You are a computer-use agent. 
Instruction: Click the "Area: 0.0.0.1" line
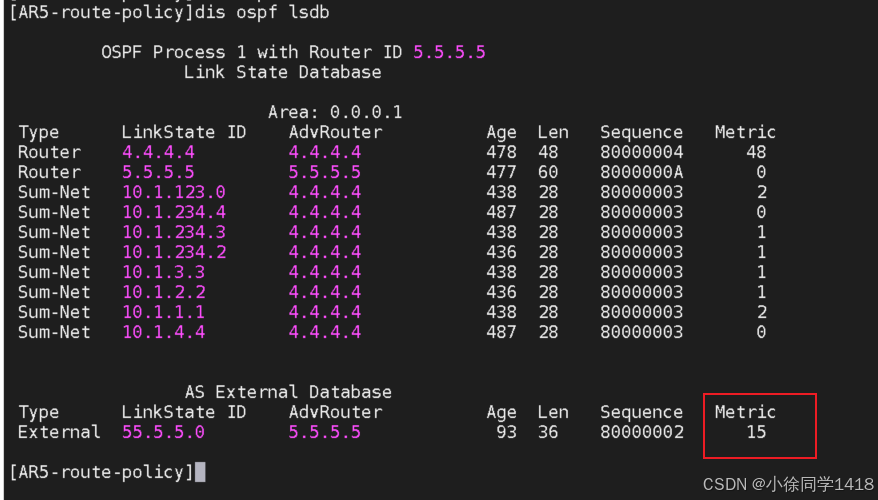[335, 112]
